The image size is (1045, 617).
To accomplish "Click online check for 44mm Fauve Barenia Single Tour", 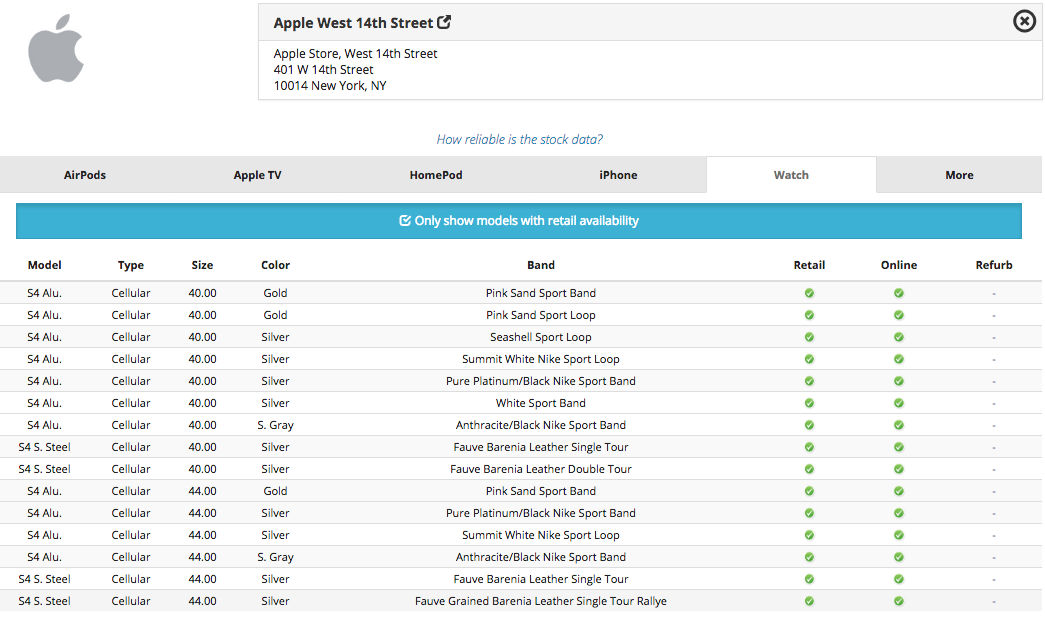I will click(898, 579).
